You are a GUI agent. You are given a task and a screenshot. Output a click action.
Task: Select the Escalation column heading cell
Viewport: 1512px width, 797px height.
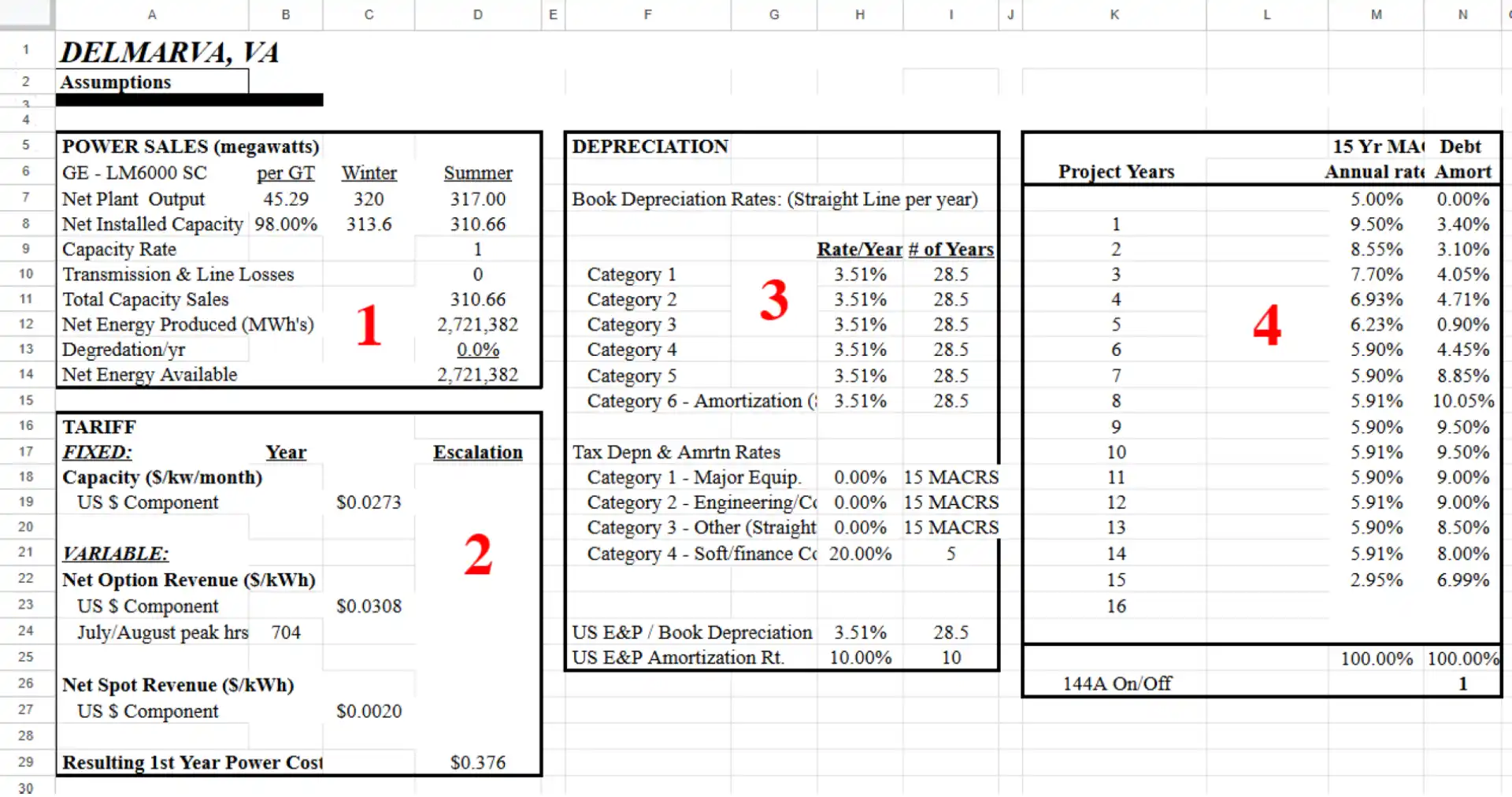[477, 452]
